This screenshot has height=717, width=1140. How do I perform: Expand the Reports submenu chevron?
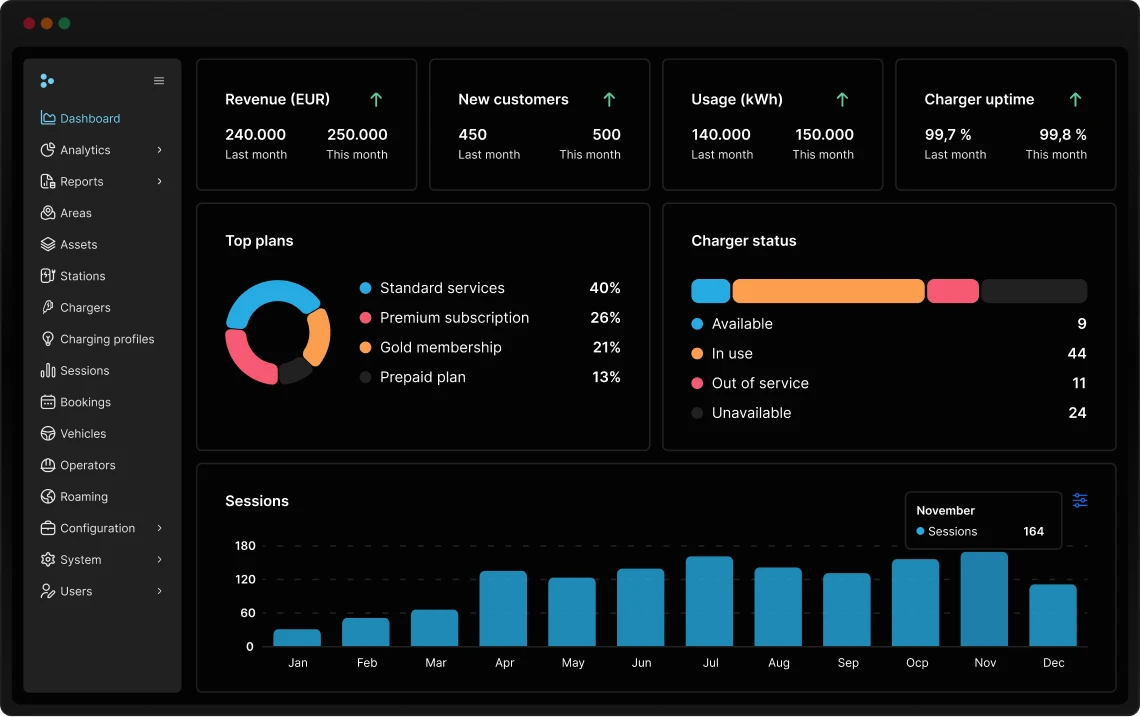coord(159,181)
